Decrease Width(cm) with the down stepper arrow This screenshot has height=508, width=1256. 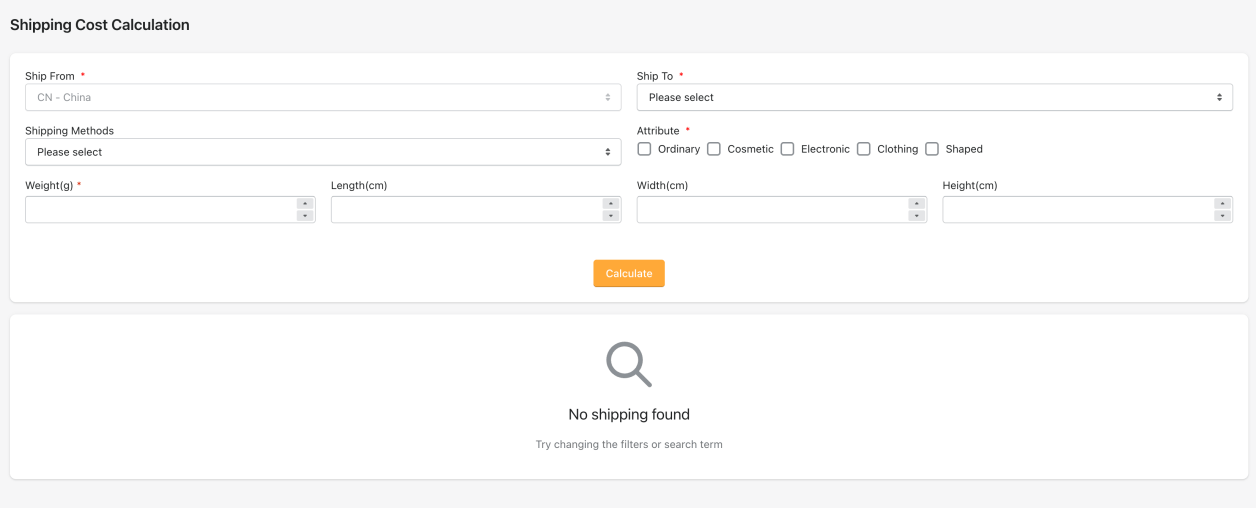click(x=917, y=215)
